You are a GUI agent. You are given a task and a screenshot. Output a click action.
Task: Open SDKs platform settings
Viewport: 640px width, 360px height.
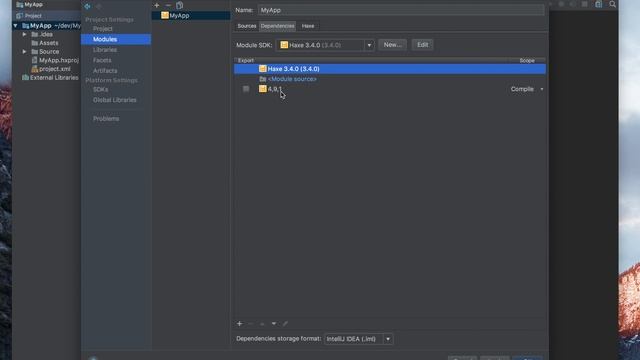[100, 89]
